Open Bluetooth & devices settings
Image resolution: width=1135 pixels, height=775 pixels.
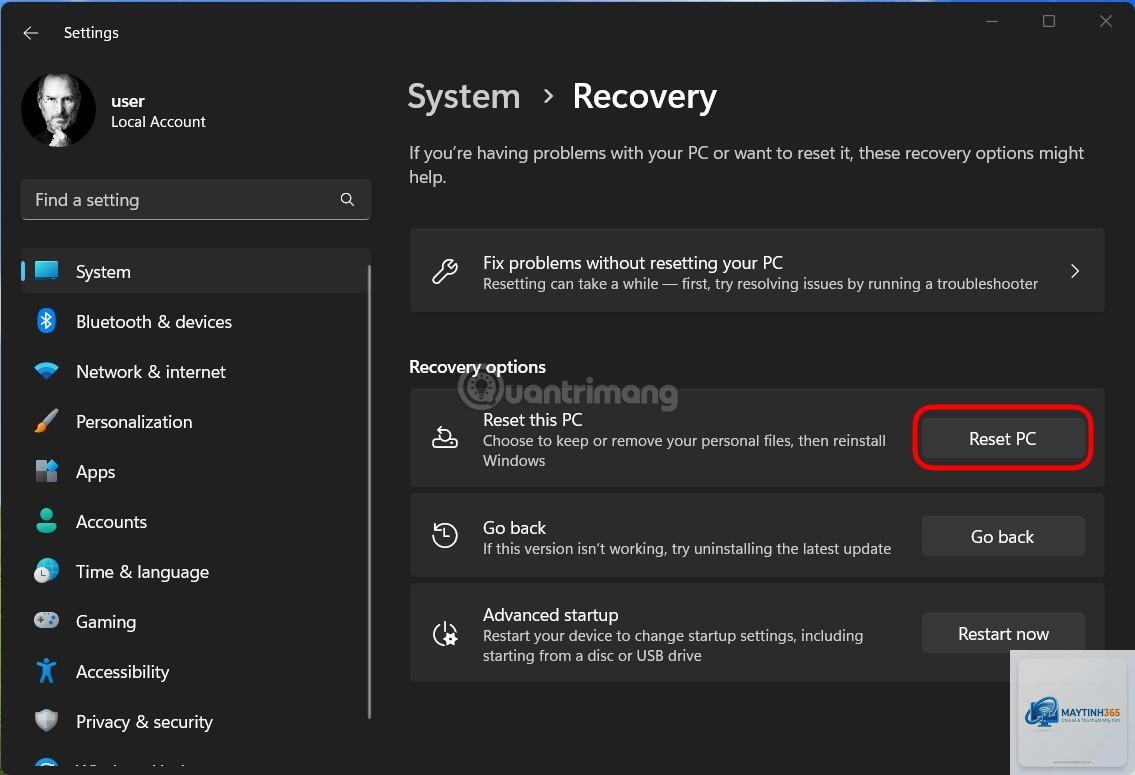pos(195,321)
